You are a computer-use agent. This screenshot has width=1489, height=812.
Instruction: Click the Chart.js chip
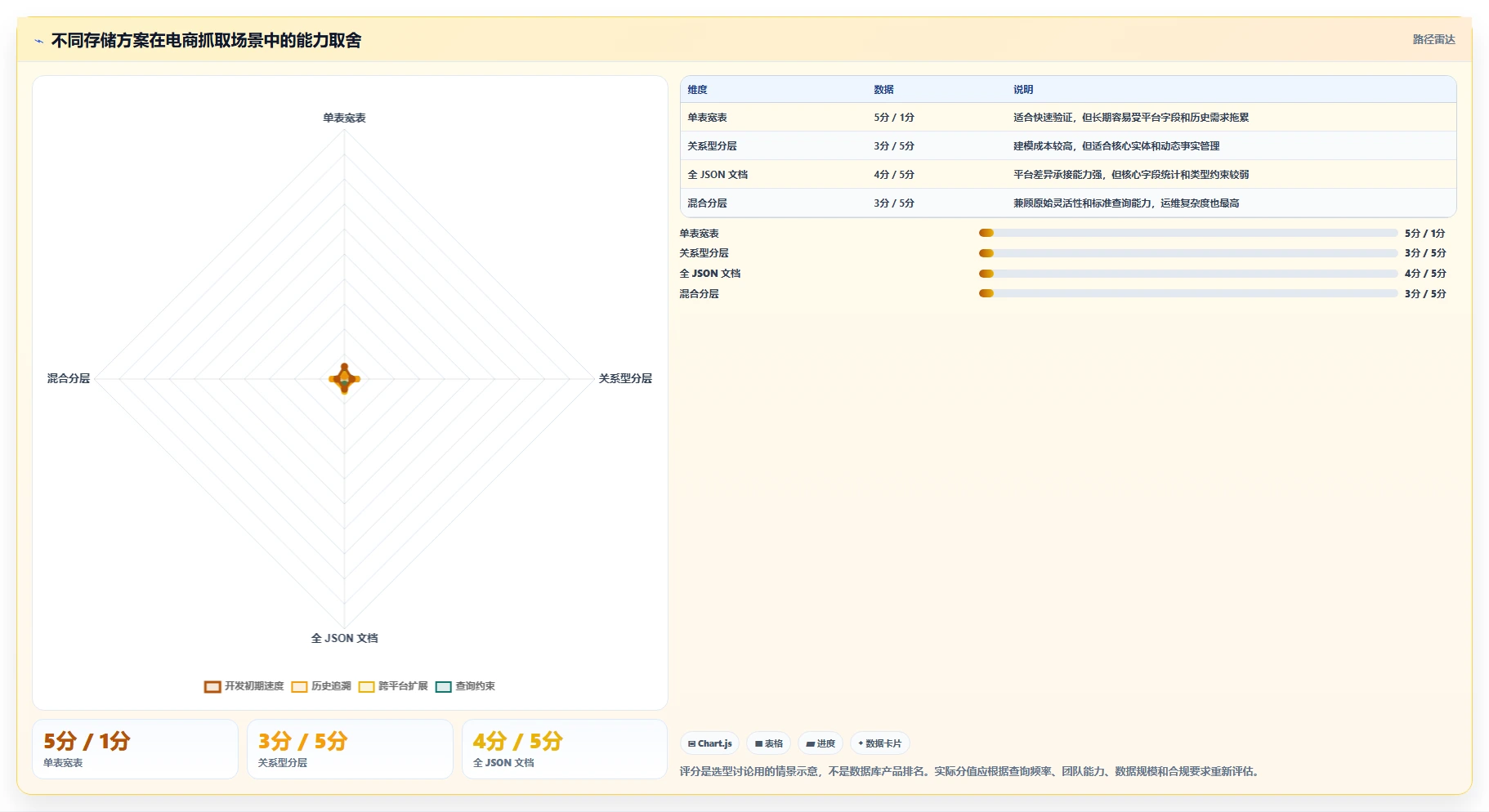(709, 743)
